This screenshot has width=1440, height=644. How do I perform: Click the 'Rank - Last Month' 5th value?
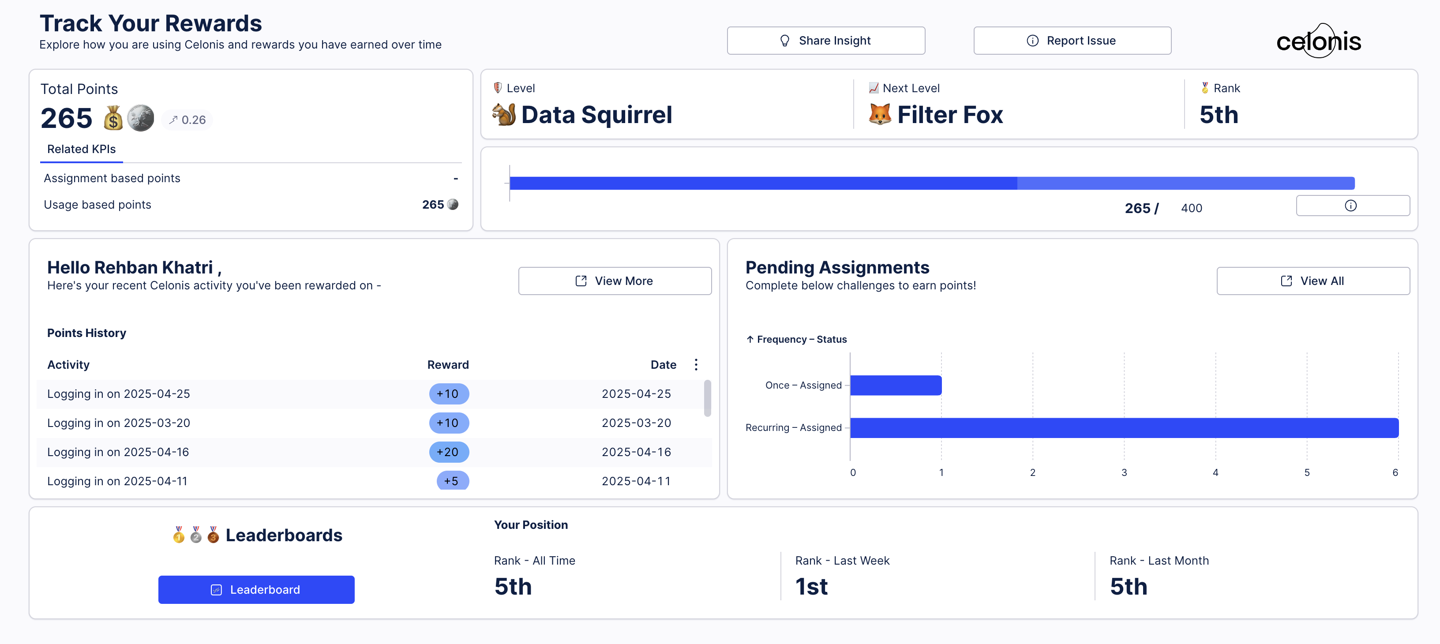[1129, 587]
